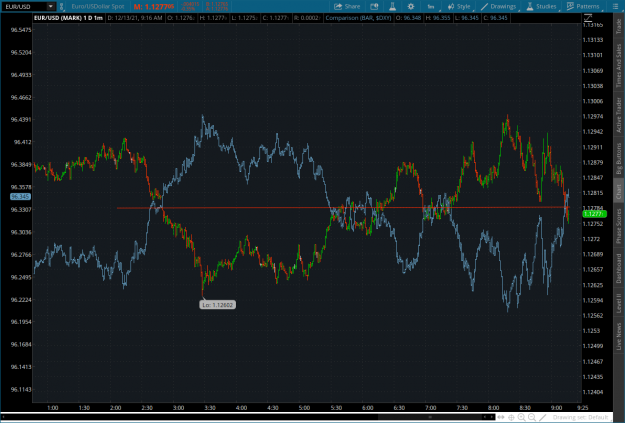Open the Level II sidebar tab

point(619,303)
